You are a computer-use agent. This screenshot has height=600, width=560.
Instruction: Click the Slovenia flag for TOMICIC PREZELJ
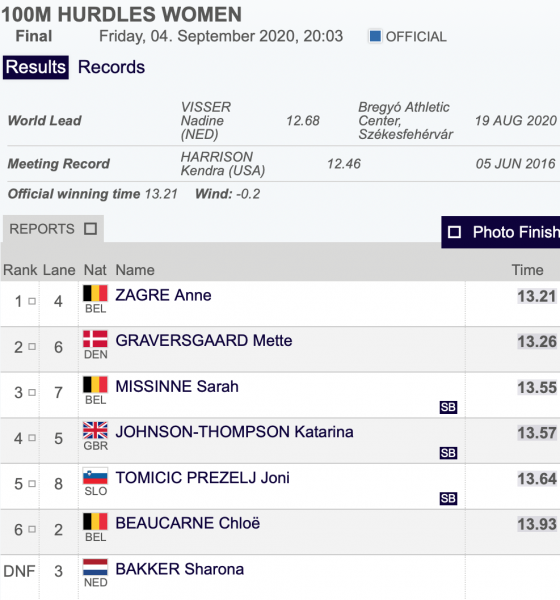(95, 476)
